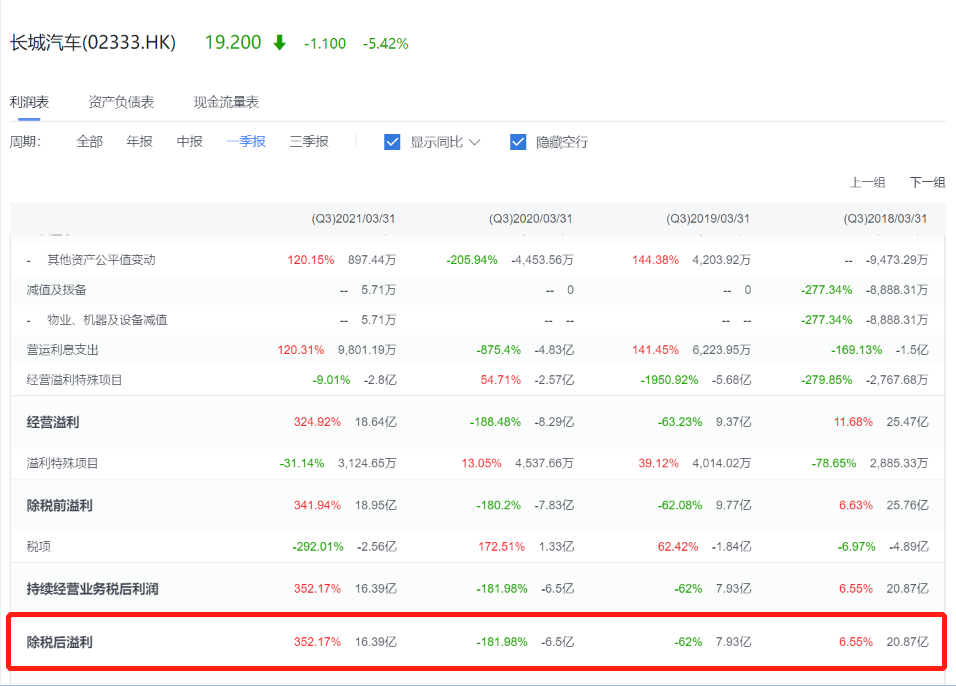Toggle the 隐藏空行 checkbox
This screenshot has width=956, height=686.
pos(518,142)
